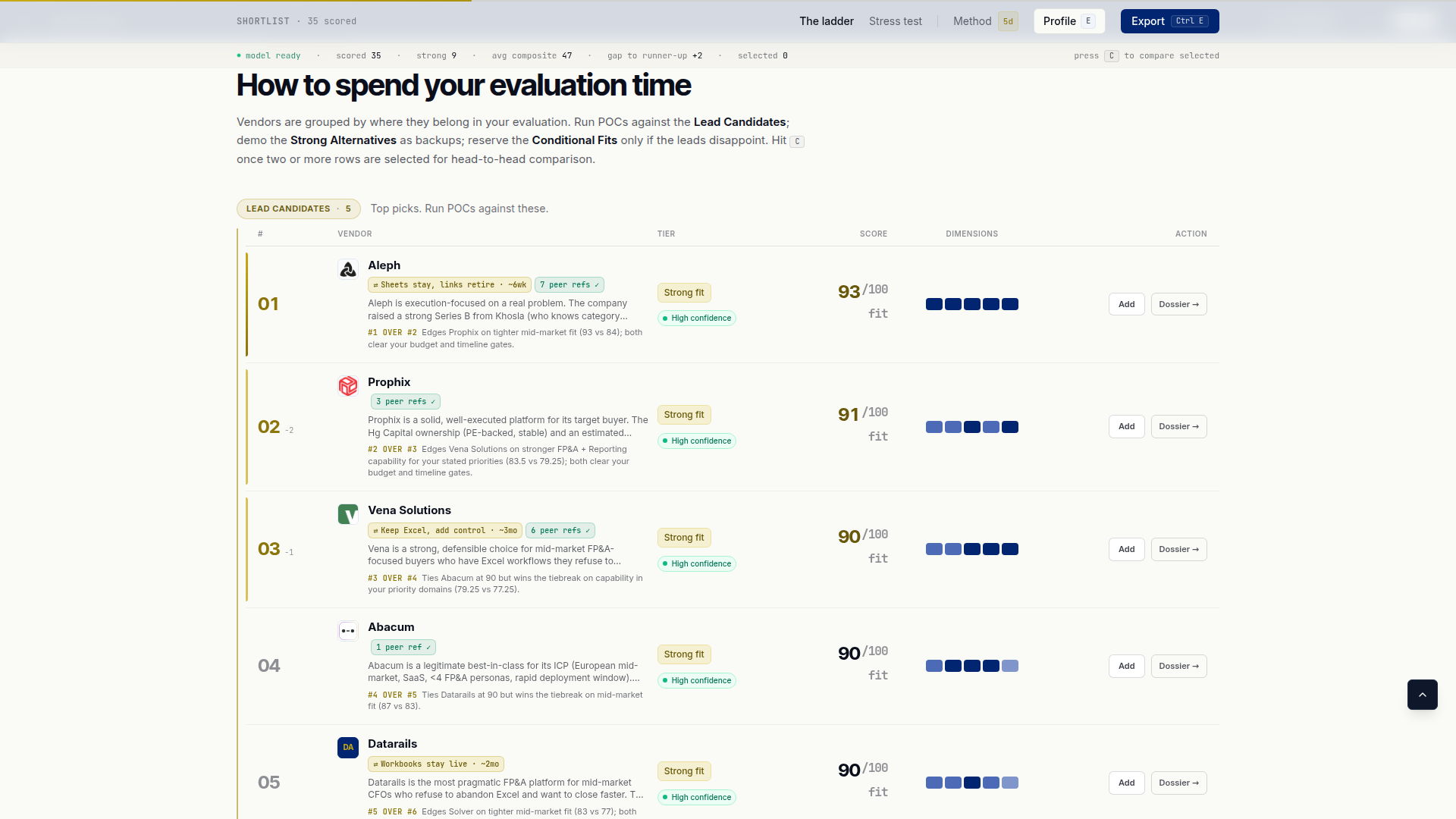Click the Aleph vendor logo icon
Screen dimensions: 1456x819
pyautogui.click(x=348, y=269)
